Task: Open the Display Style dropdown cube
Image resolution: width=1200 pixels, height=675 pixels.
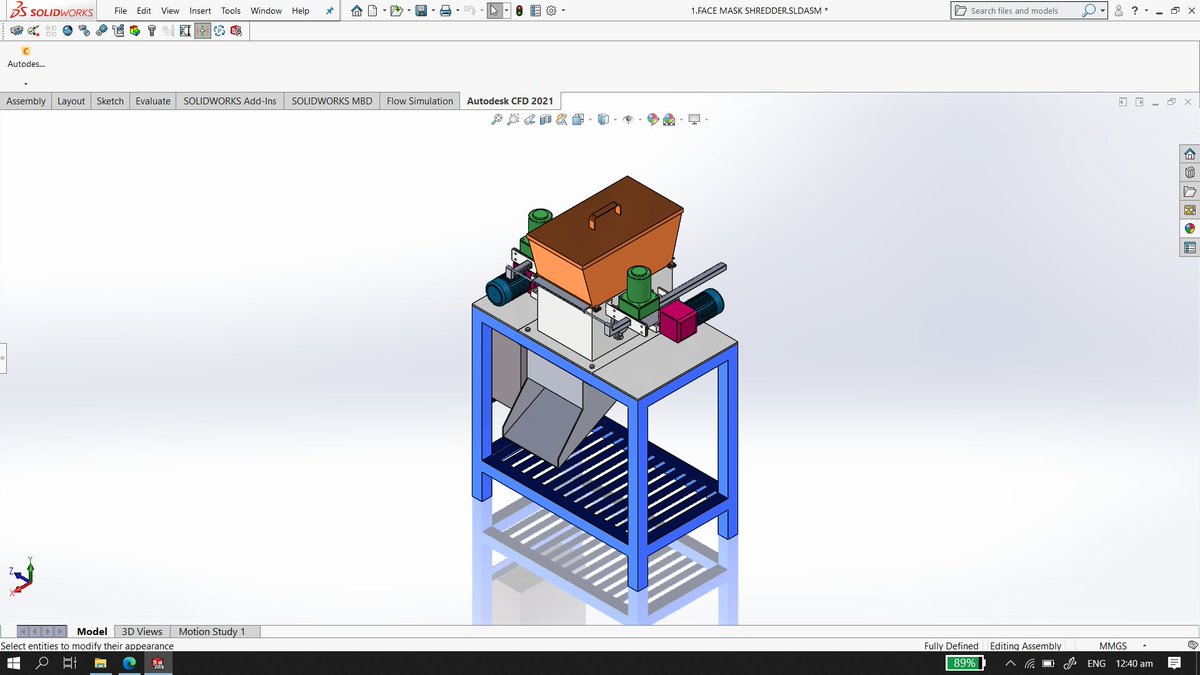Action: point(603,120)
